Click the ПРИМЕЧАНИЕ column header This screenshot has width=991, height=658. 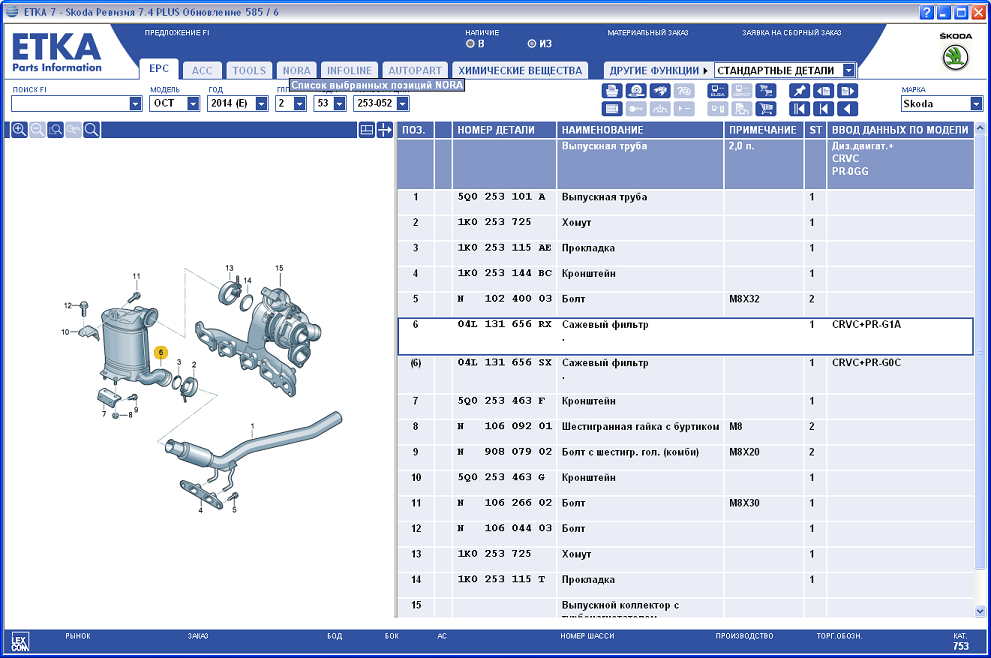763,130
